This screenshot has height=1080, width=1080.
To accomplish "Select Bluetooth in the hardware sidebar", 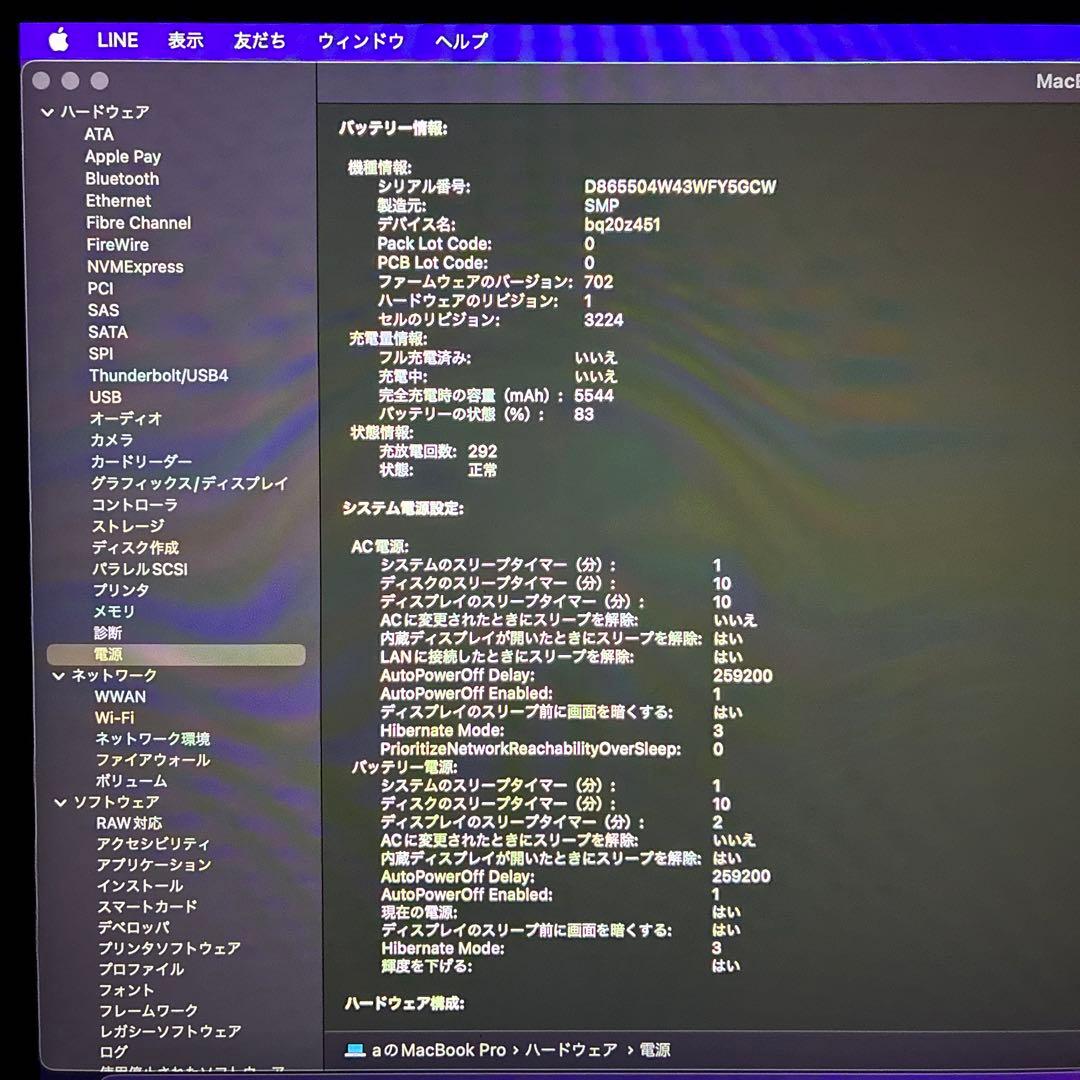I will click(x=121, y=178).
